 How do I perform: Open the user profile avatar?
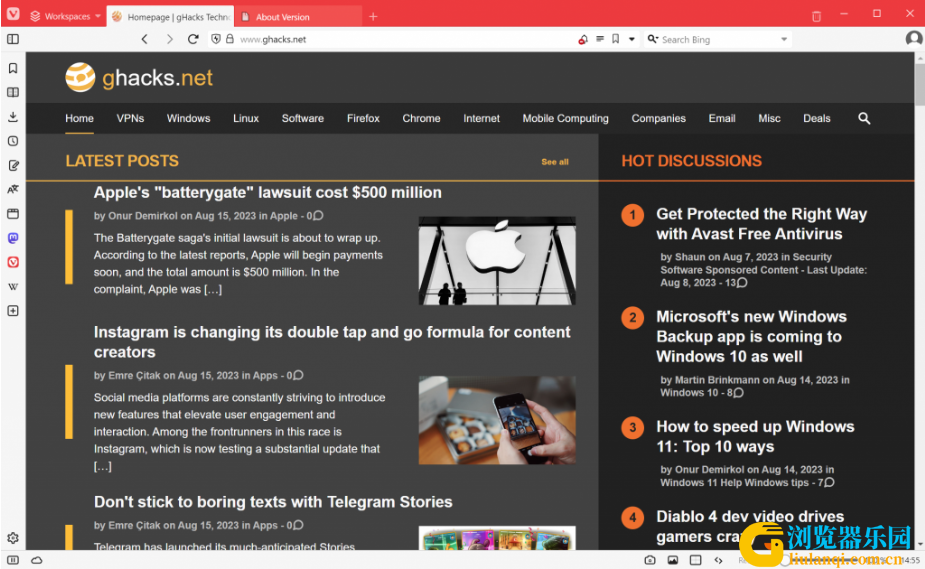(914, 39)
